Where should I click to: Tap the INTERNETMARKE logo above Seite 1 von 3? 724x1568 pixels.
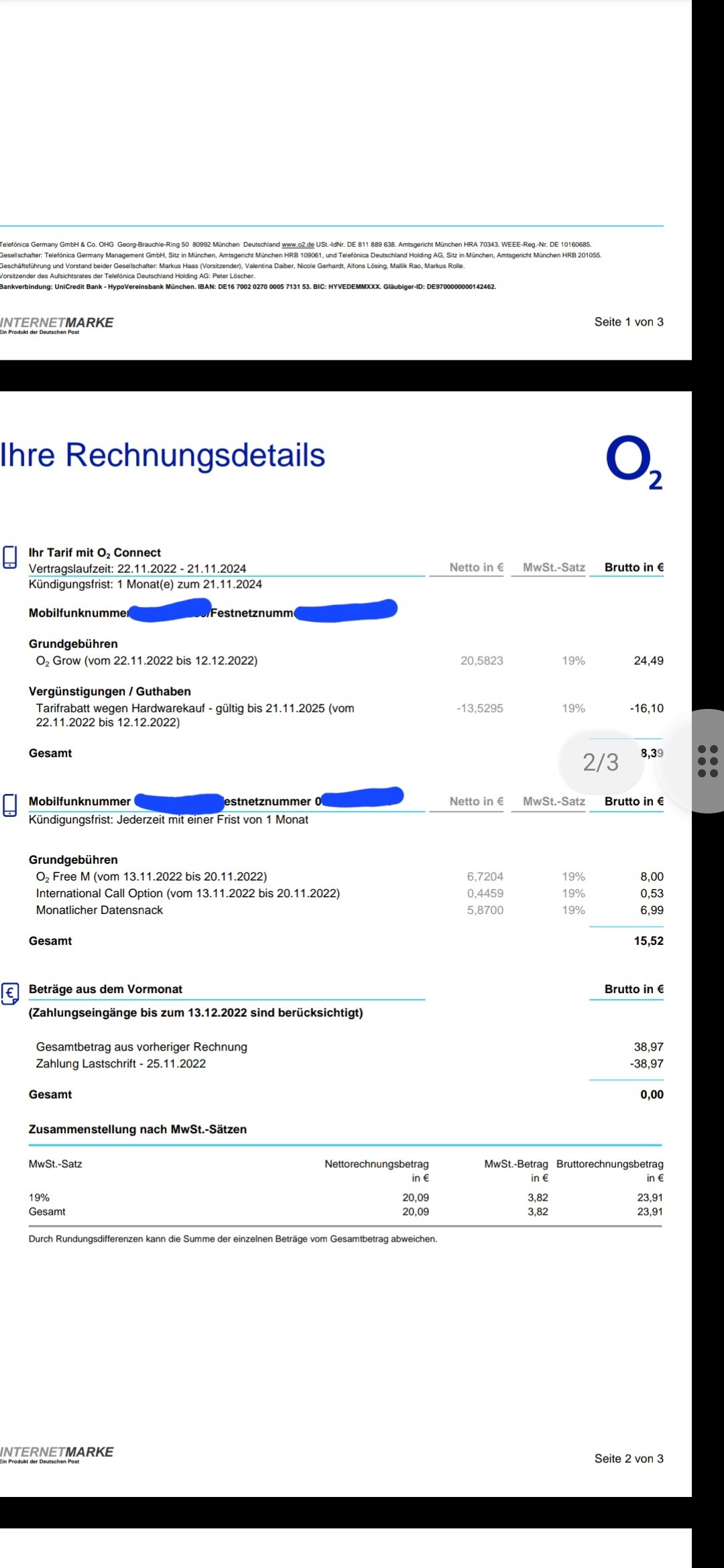click(x=57, y=324)
